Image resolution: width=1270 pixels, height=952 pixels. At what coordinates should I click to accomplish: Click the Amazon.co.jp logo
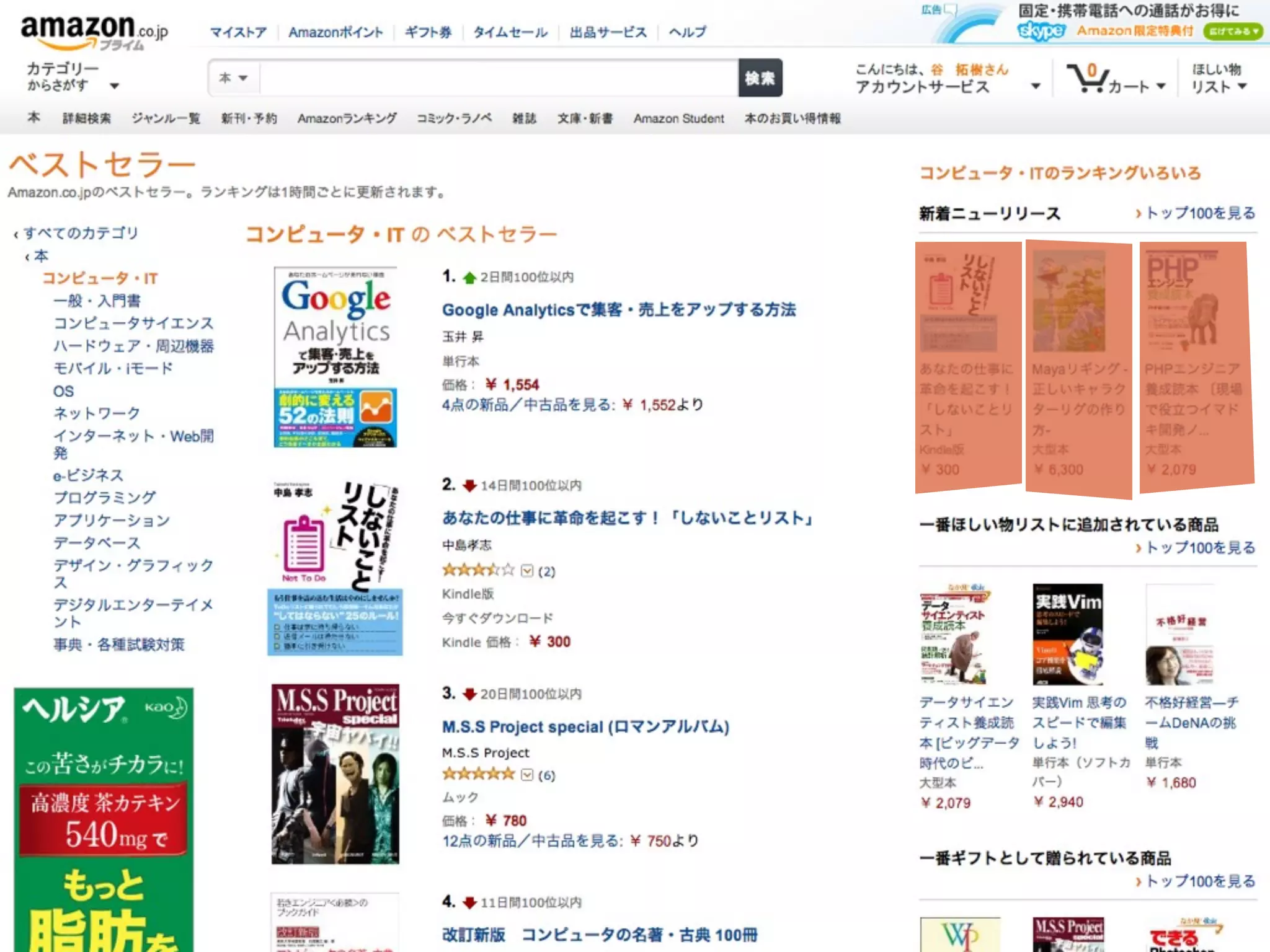click(94, 32)
